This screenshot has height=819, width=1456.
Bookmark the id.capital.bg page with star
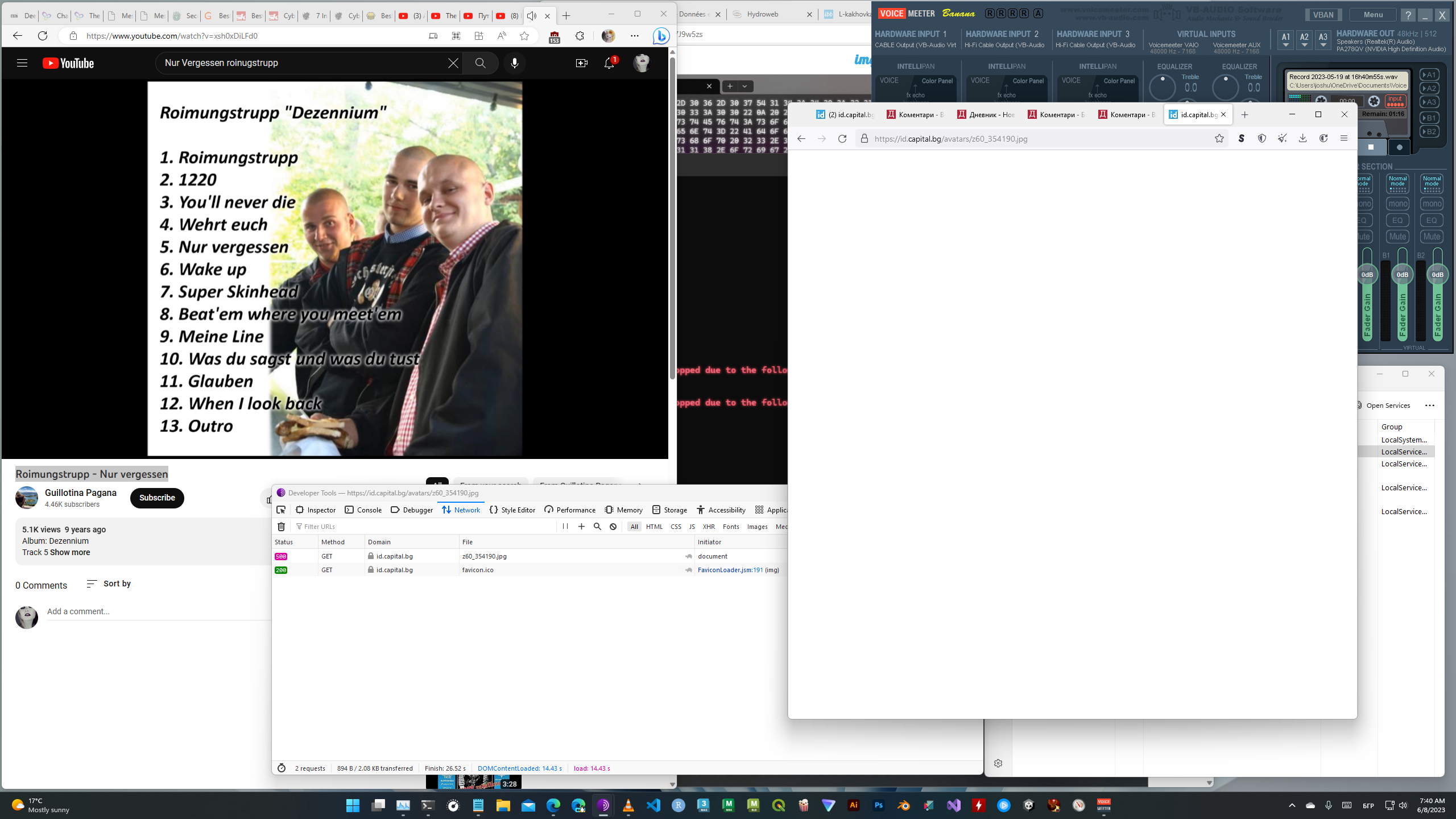pos(1219,139)
